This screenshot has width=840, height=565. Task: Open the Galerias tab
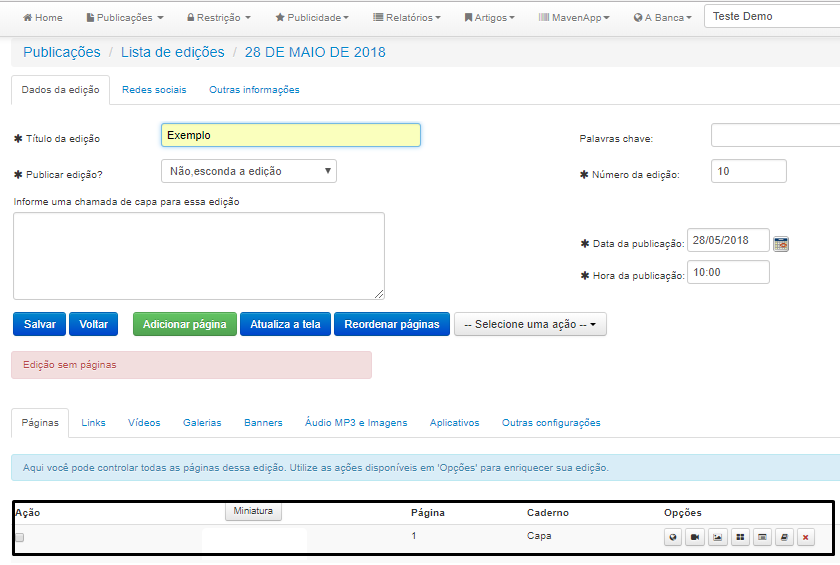pyautogui.click(x=202, y=423)
